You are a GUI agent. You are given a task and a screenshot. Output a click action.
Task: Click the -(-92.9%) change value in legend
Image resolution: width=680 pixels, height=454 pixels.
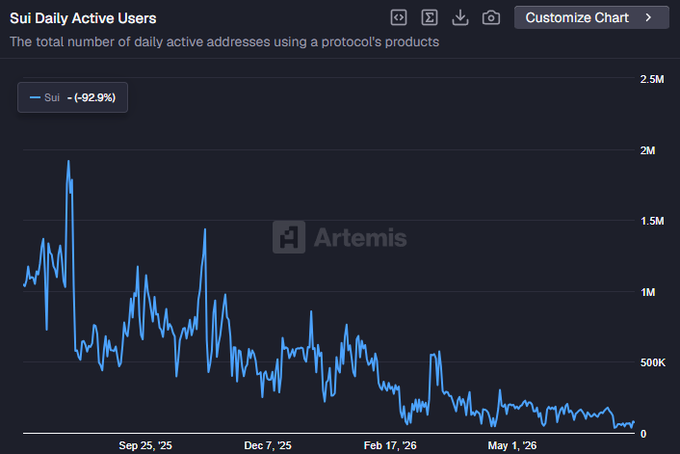[x=92, y=98]
